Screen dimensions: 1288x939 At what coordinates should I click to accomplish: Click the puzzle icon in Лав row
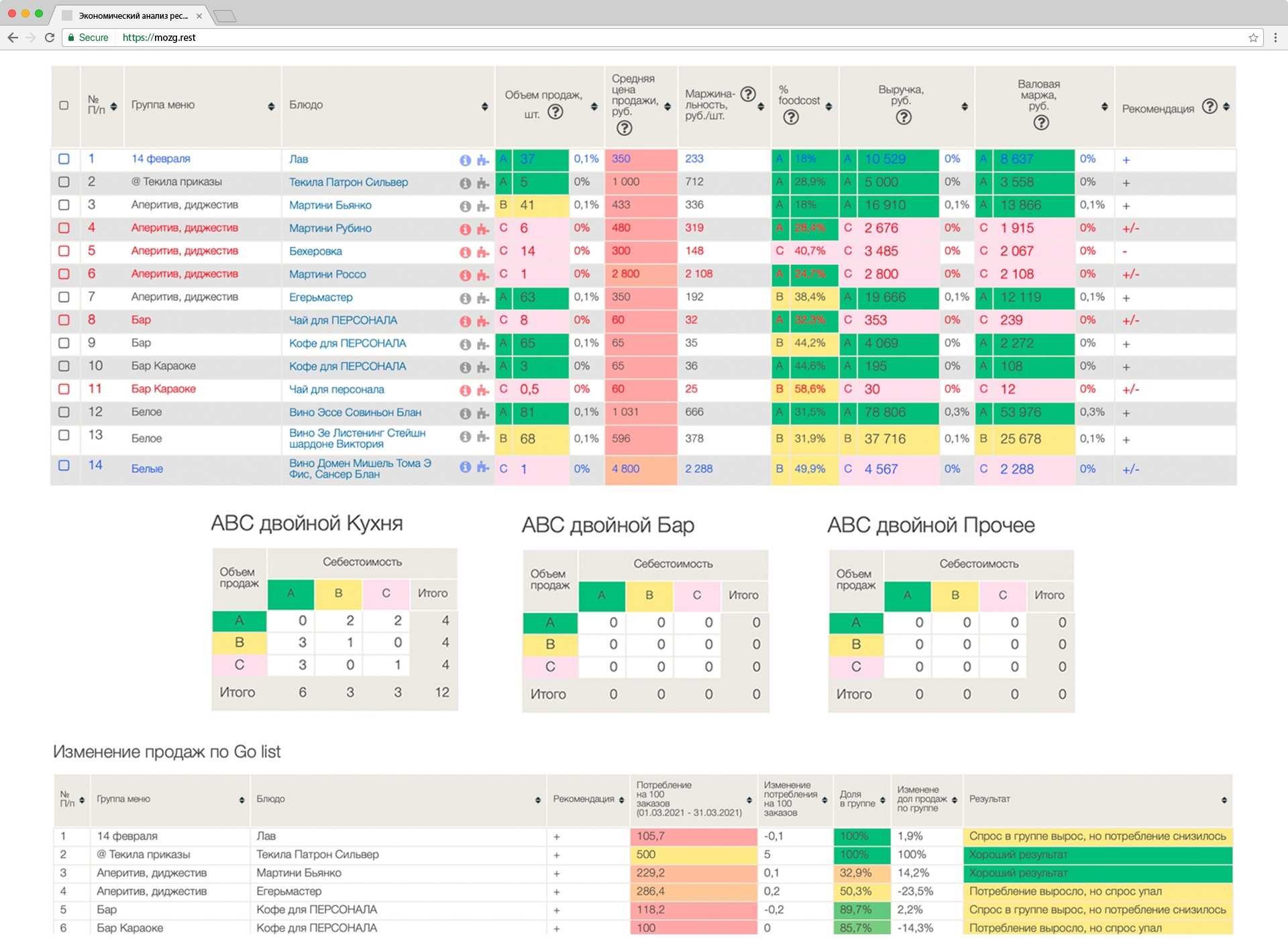tap(482, 160)
